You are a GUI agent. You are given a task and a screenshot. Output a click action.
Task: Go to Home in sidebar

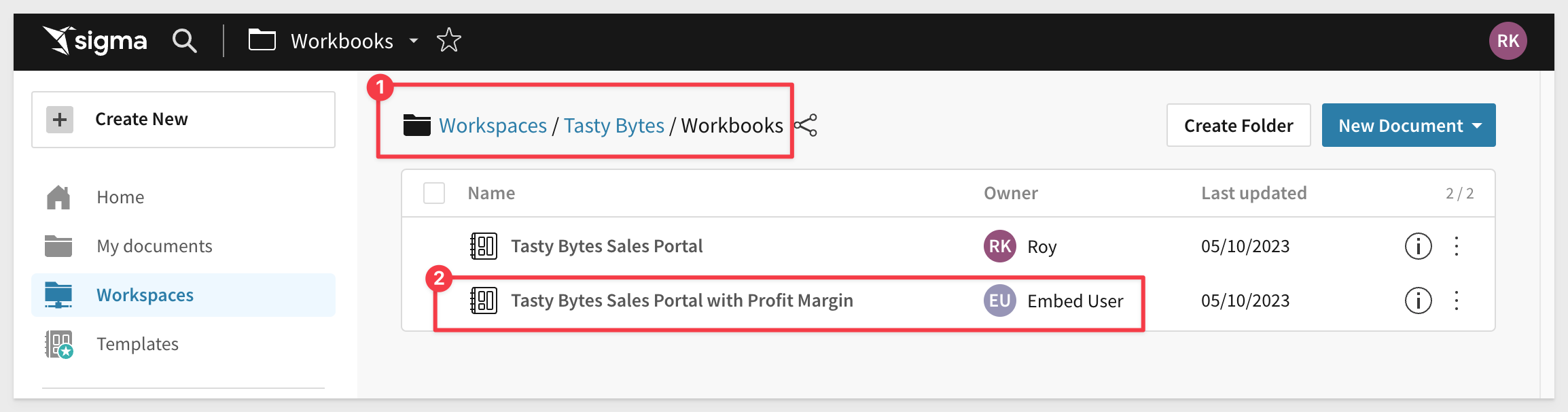(120, 197)
